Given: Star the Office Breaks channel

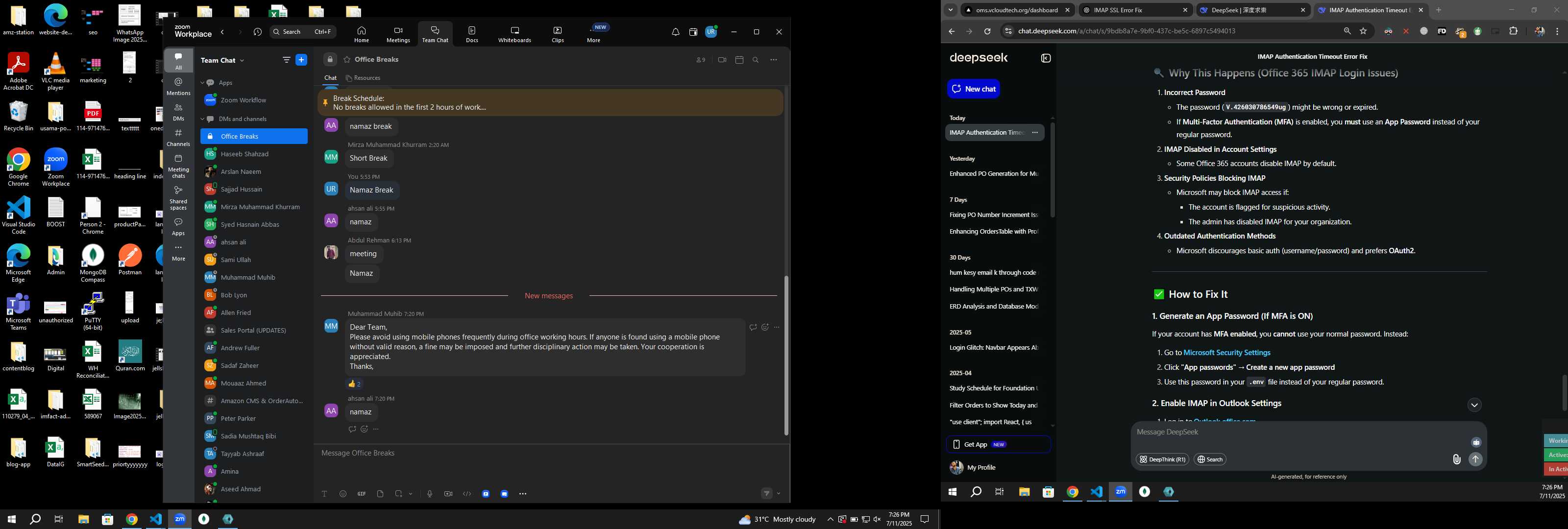Looking at the screenshot, I should tap(347, 60).
